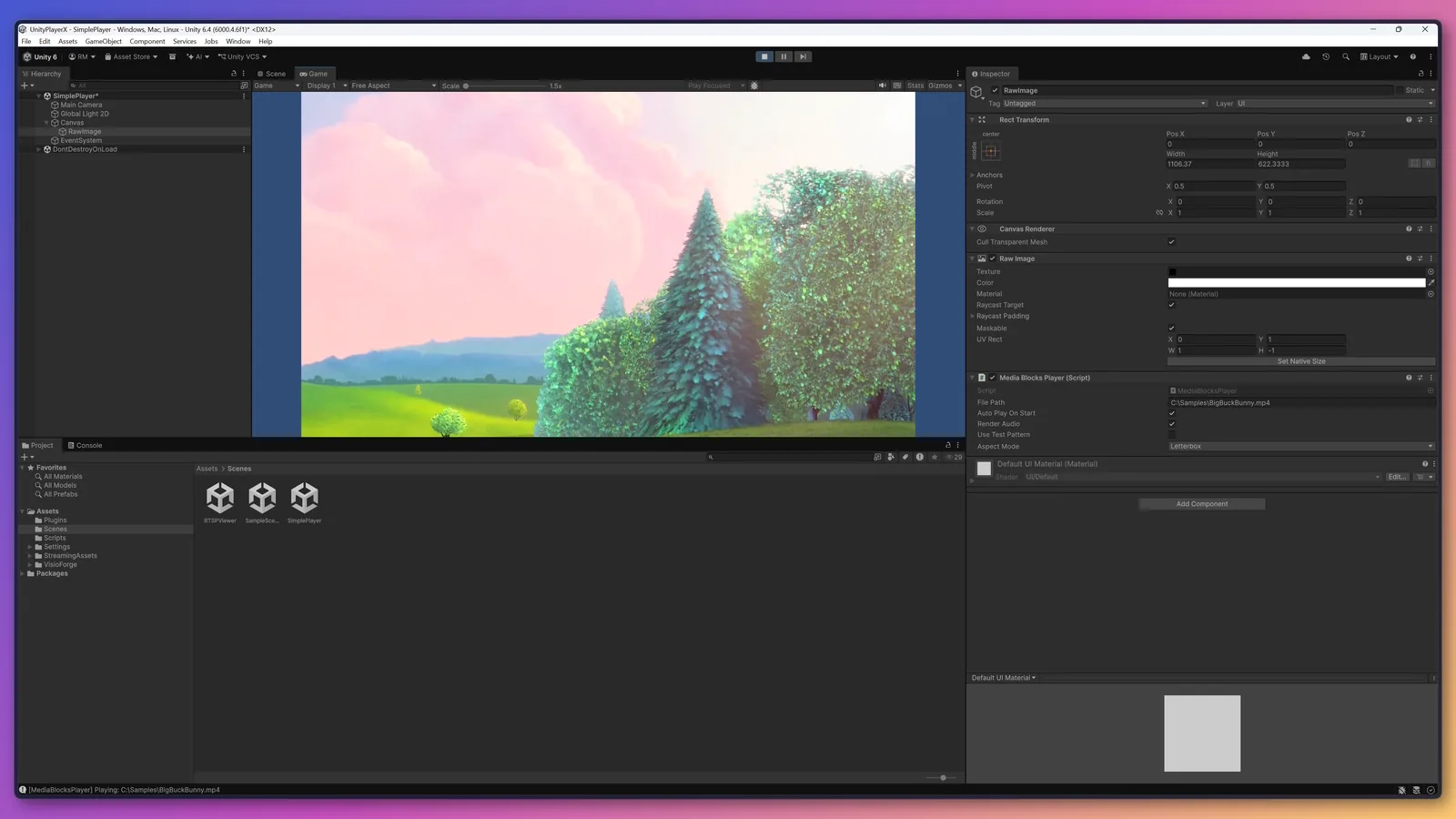This screenshot has height=819, width=1456.
Task: Pause the running game
Action: click(784, 56)
